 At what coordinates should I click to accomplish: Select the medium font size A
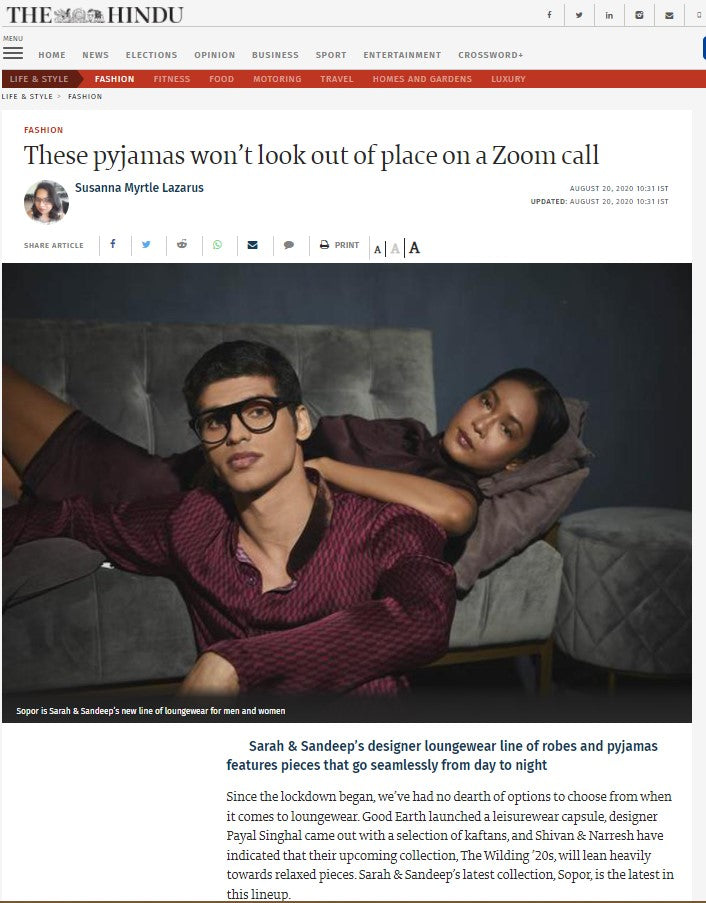coord(395,249)
